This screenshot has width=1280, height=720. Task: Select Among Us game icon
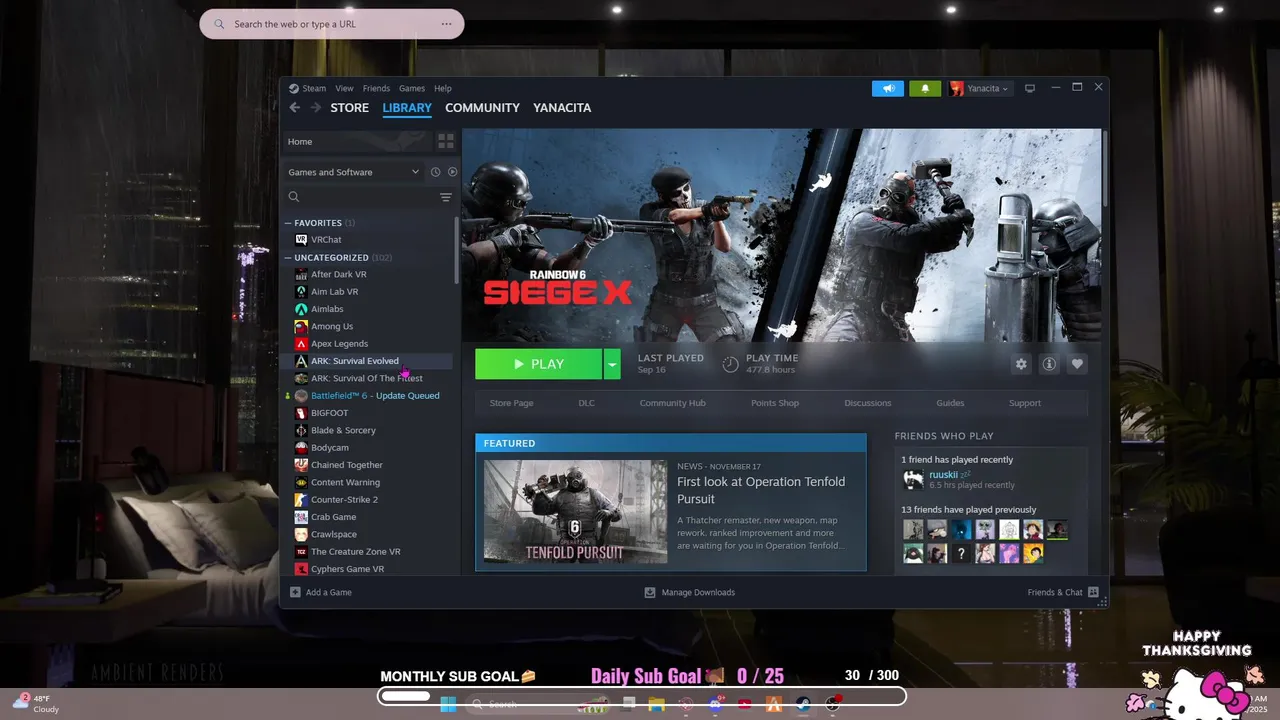(301, 326)
